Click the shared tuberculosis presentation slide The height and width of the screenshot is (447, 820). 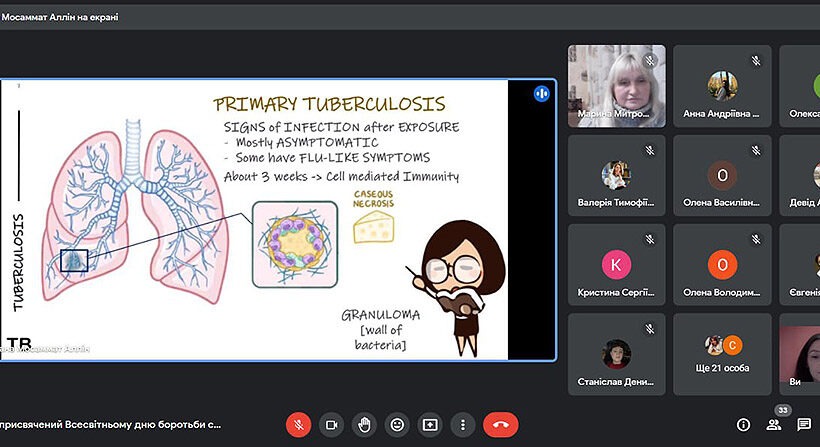pyautogui.click(x=254, y=220)
